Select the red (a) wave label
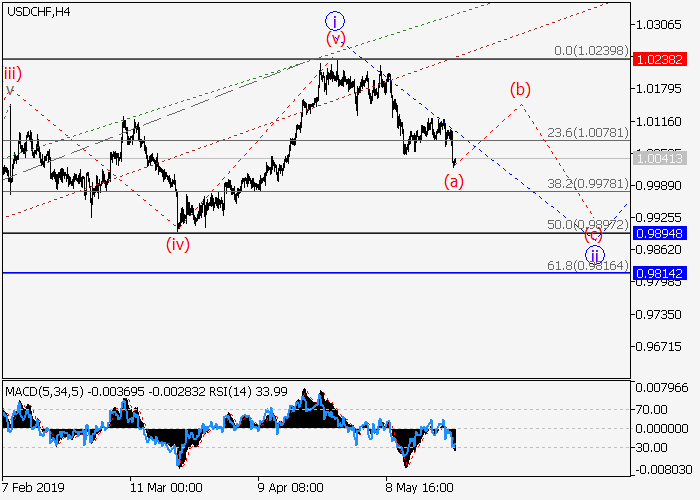This screenshot has width=700, height=500. pos(454,181)
